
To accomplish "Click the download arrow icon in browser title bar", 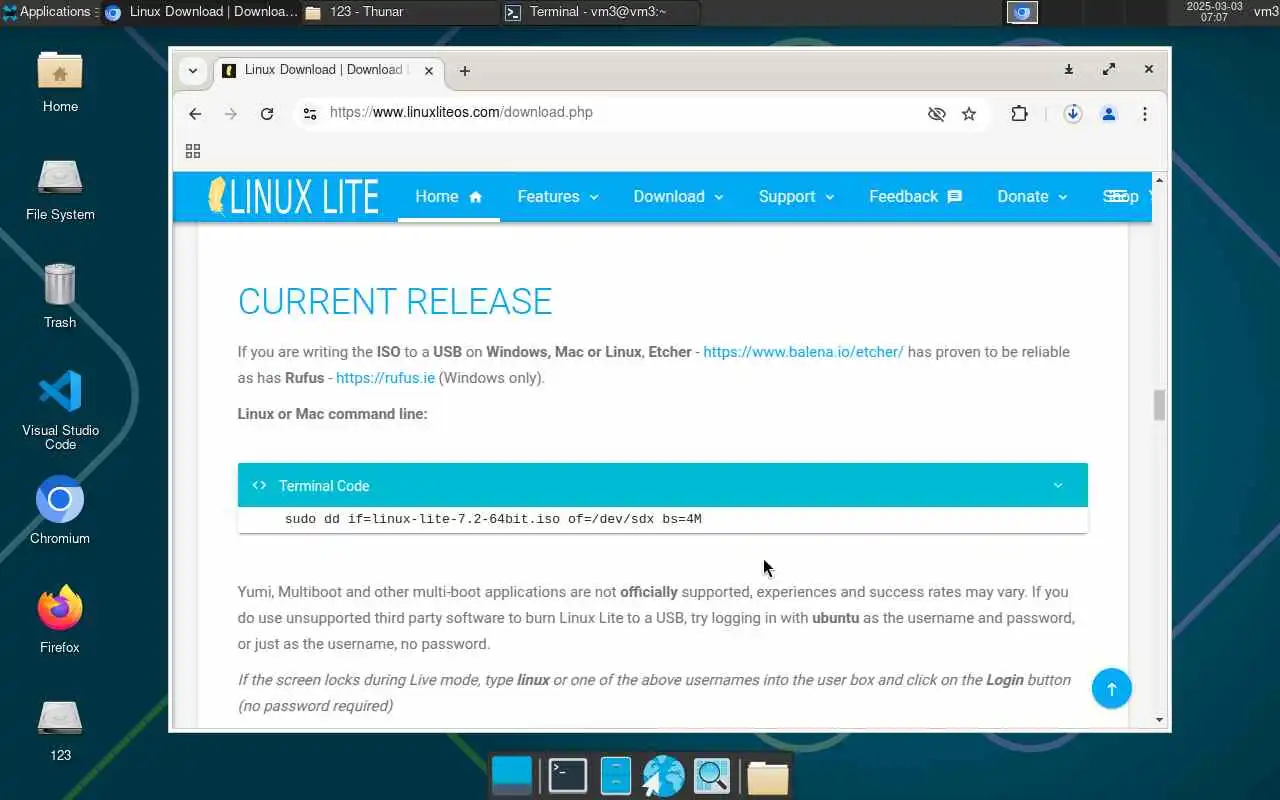I will point(1069,70).
